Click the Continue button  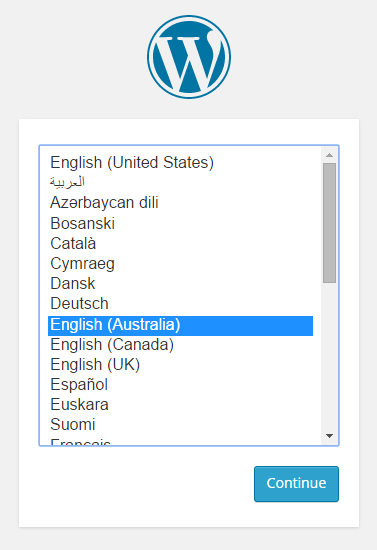click(x=296, y=484)
